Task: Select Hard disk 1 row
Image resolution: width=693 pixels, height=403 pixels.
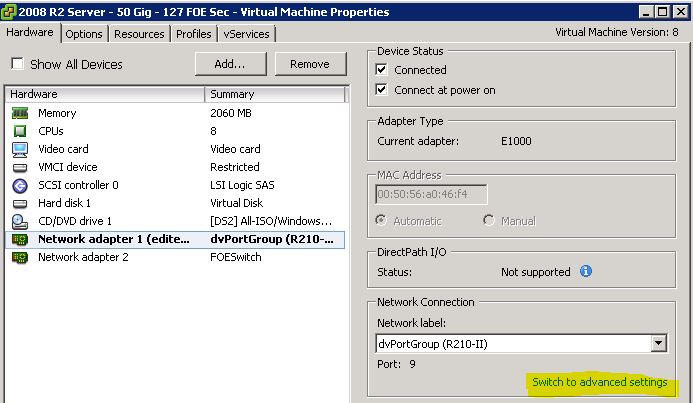Action: 175,204
